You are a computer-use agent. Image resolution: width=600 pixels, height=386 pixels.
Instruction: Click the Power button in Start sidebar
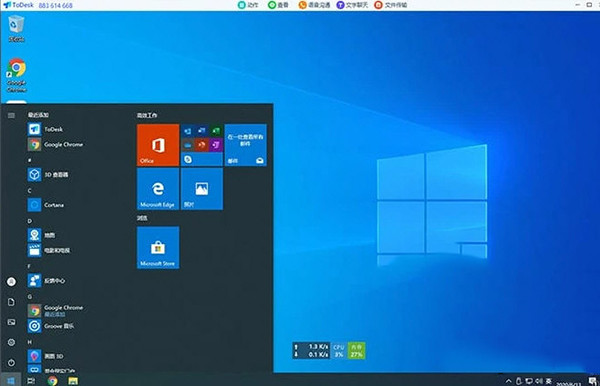point(11,362)
